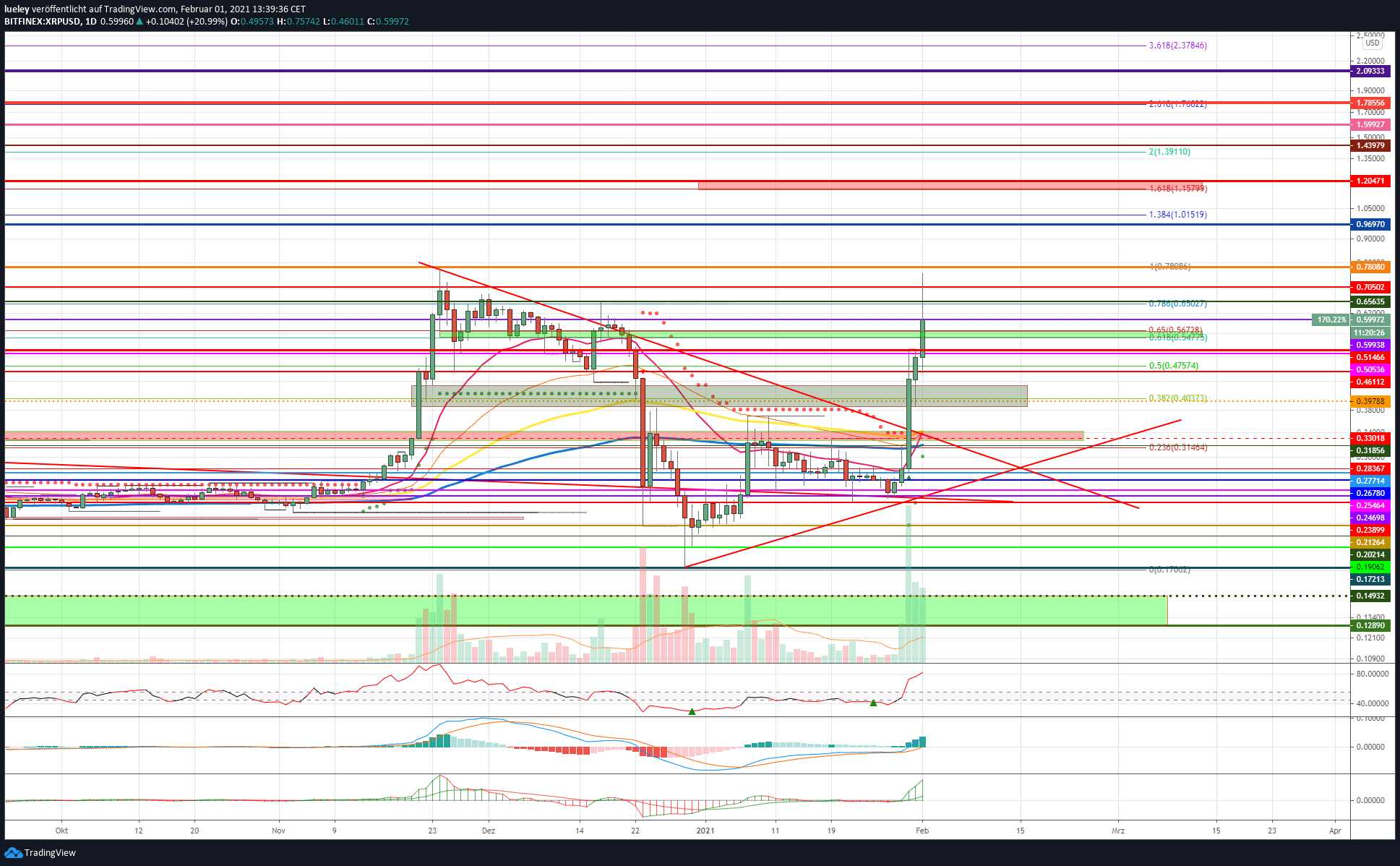1400x866 pixels.
Task: Click the light blue 0.27714 price label
Action: pyautogui.click(x=1370, y=481)
